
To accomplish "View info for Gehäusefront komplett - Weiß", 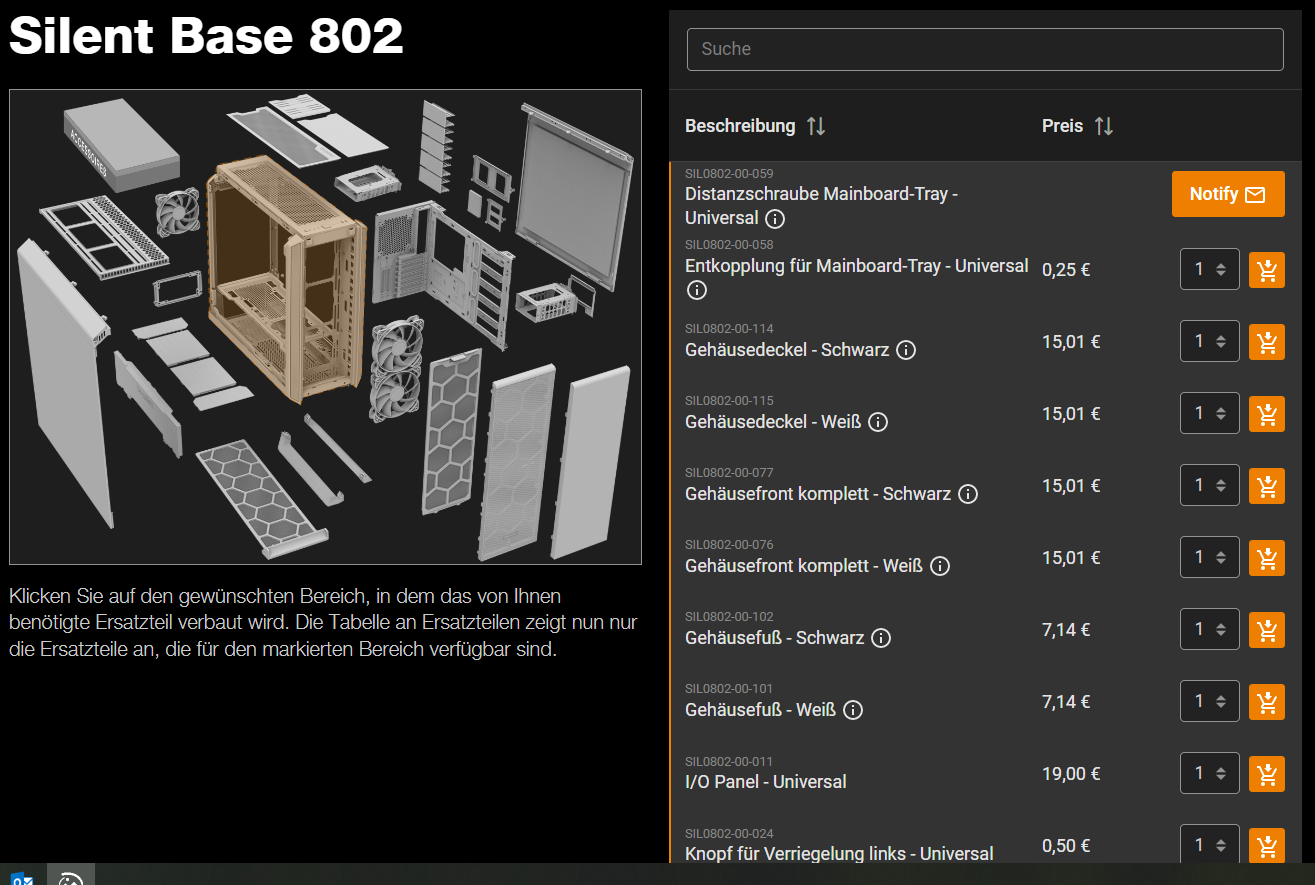I will (940, 566).
